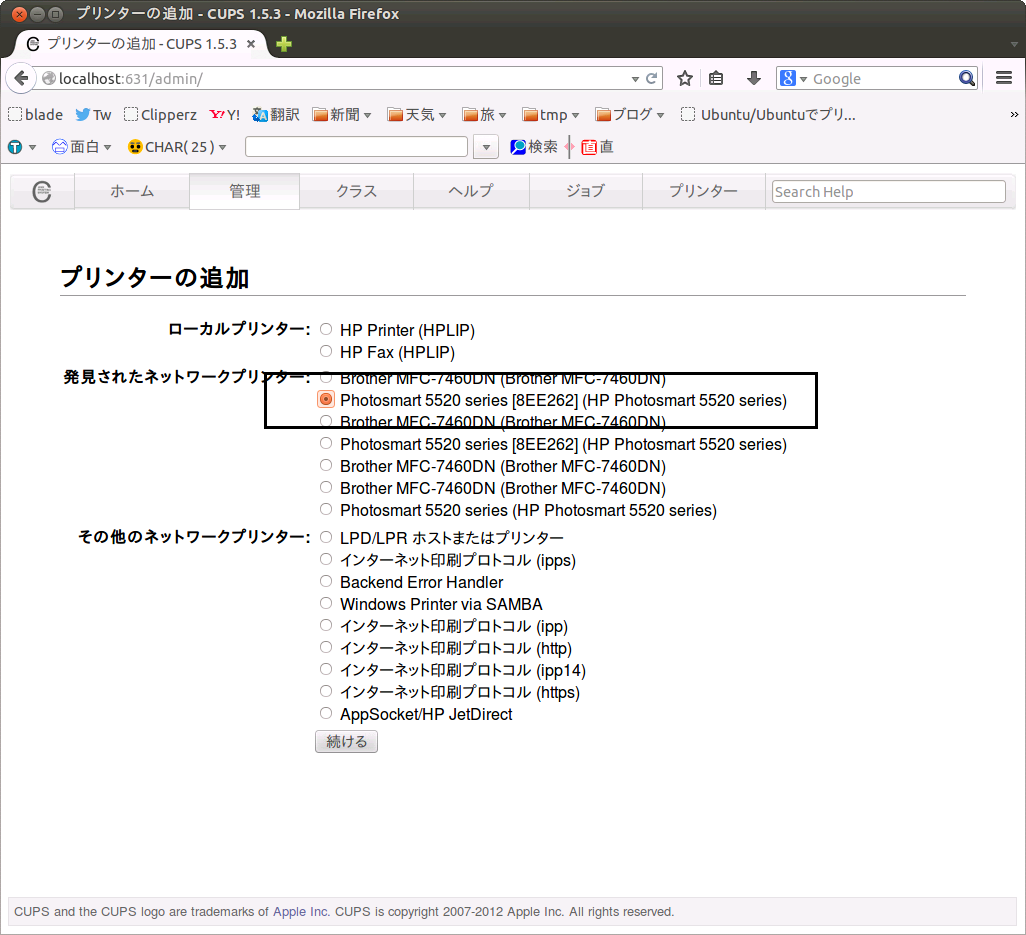Select インターネット印刷プロトコル (ipp14) option
1026x935 pixels.
[326, 669]
